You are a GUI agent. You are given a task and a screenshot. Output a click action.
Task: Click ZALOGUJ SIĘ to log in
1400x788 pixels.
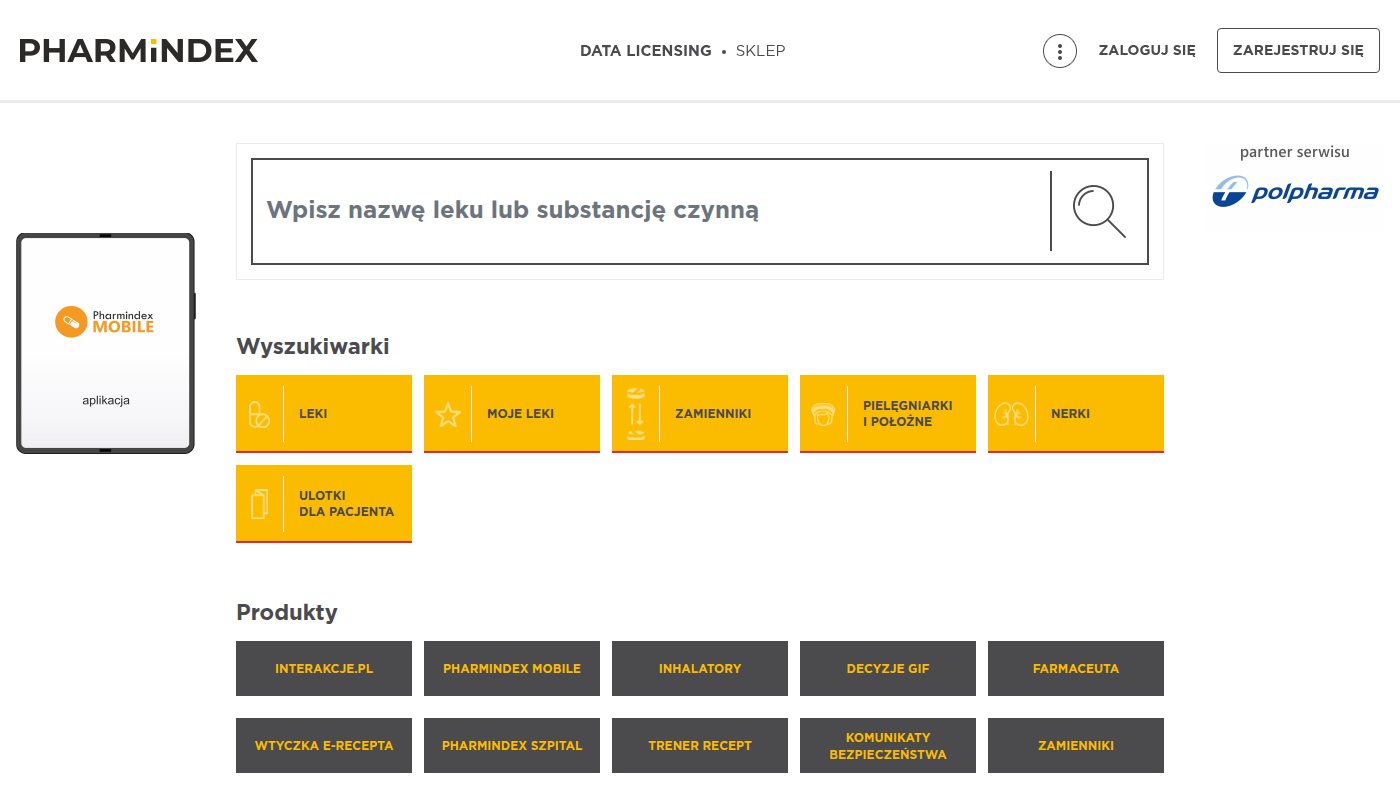tap(1147, 50)
